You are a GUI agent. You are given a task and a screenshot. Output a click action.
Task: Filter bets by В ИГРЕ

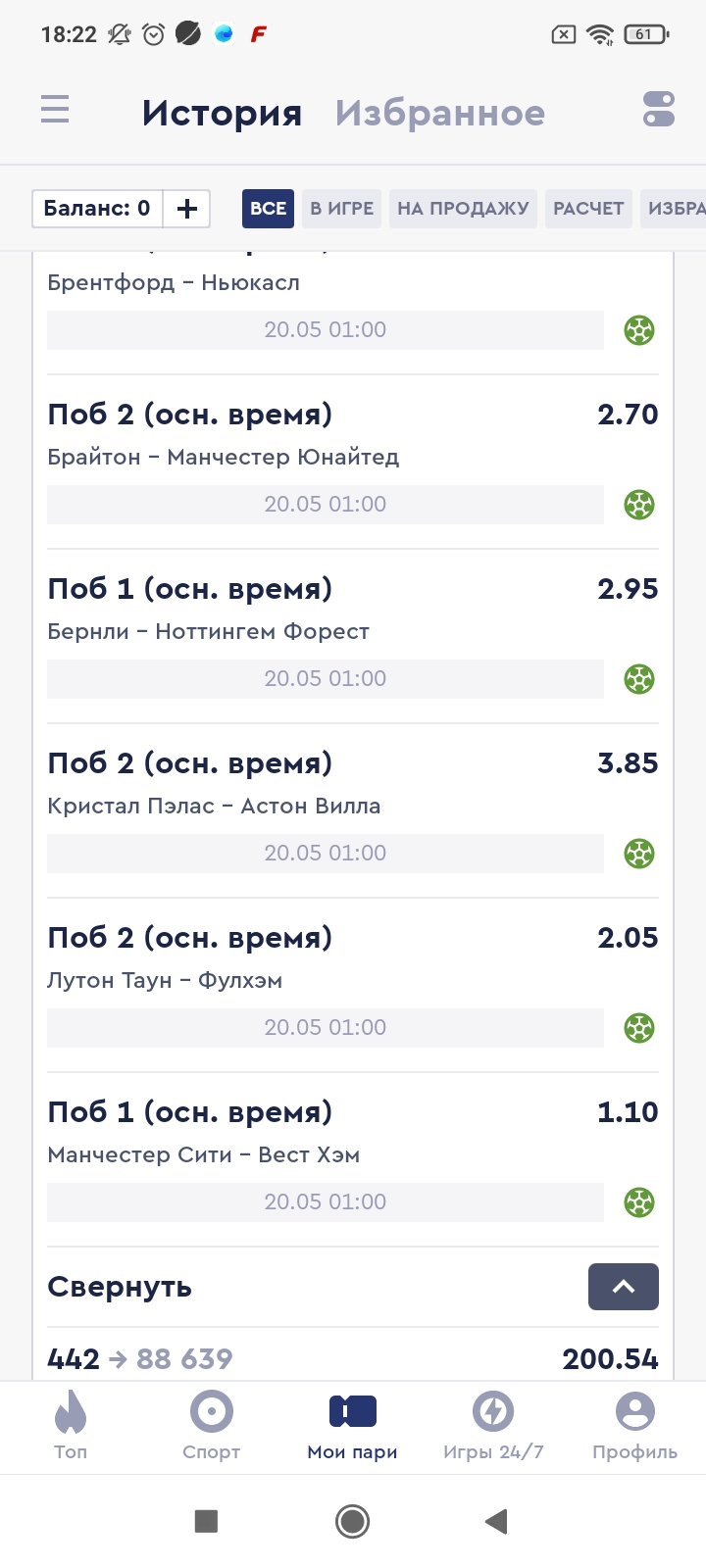[x=341, y=209]
